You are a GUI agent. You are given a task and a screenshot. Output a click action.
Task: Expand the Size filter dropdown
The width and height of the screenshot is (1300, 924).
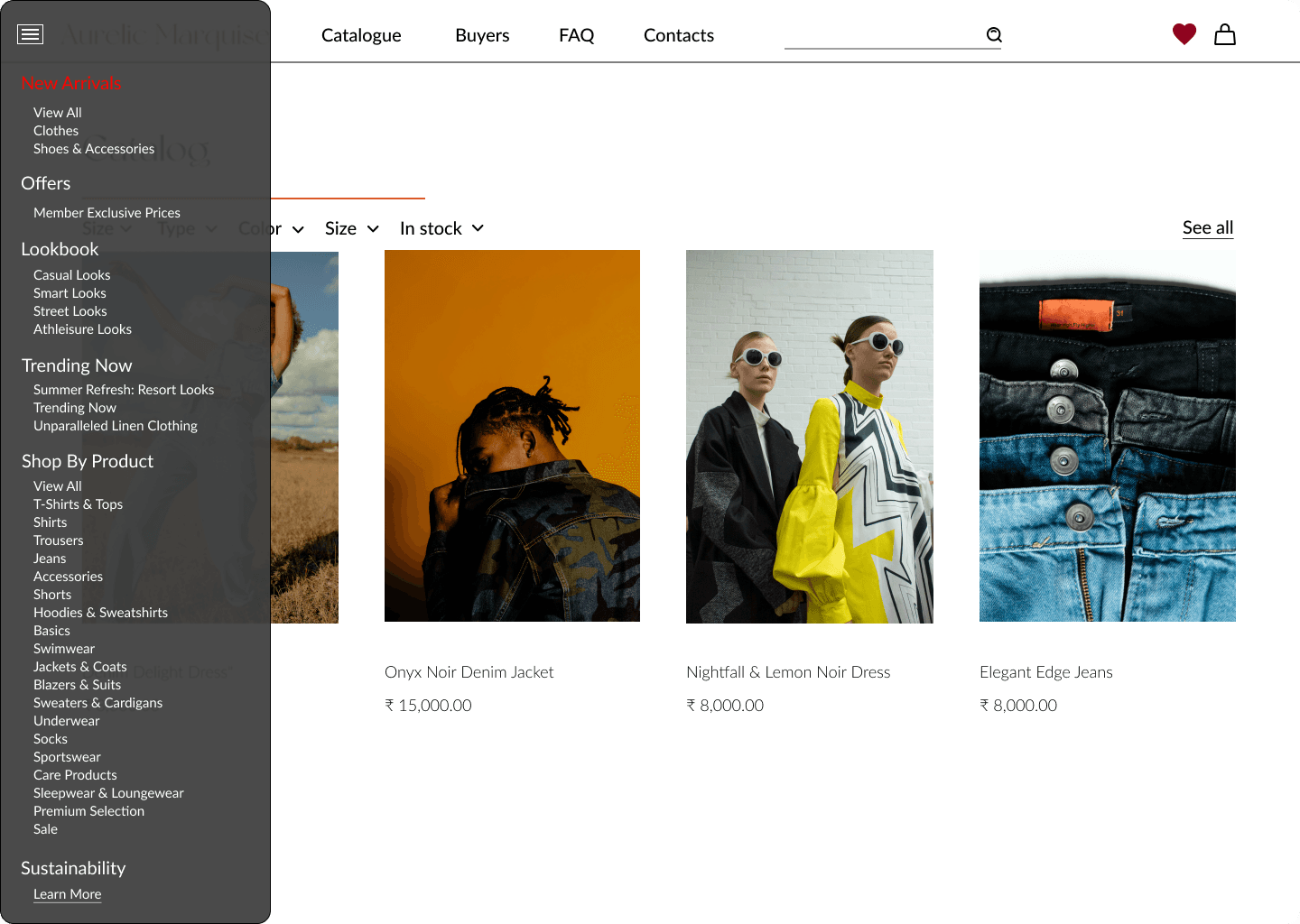352,228
